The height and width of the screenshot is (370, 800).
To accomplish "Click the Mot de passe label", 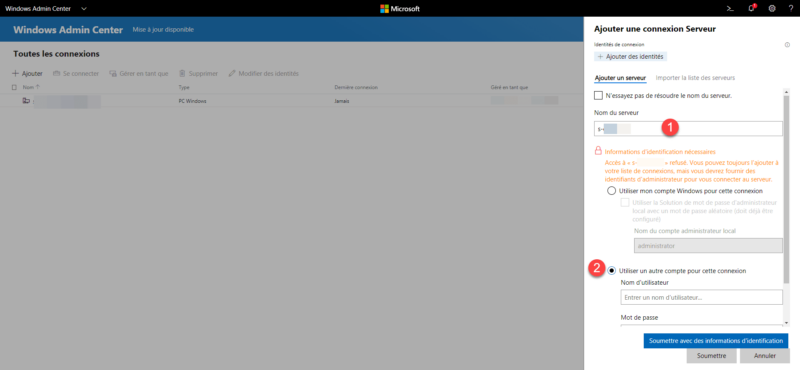I will coord(639,317).
